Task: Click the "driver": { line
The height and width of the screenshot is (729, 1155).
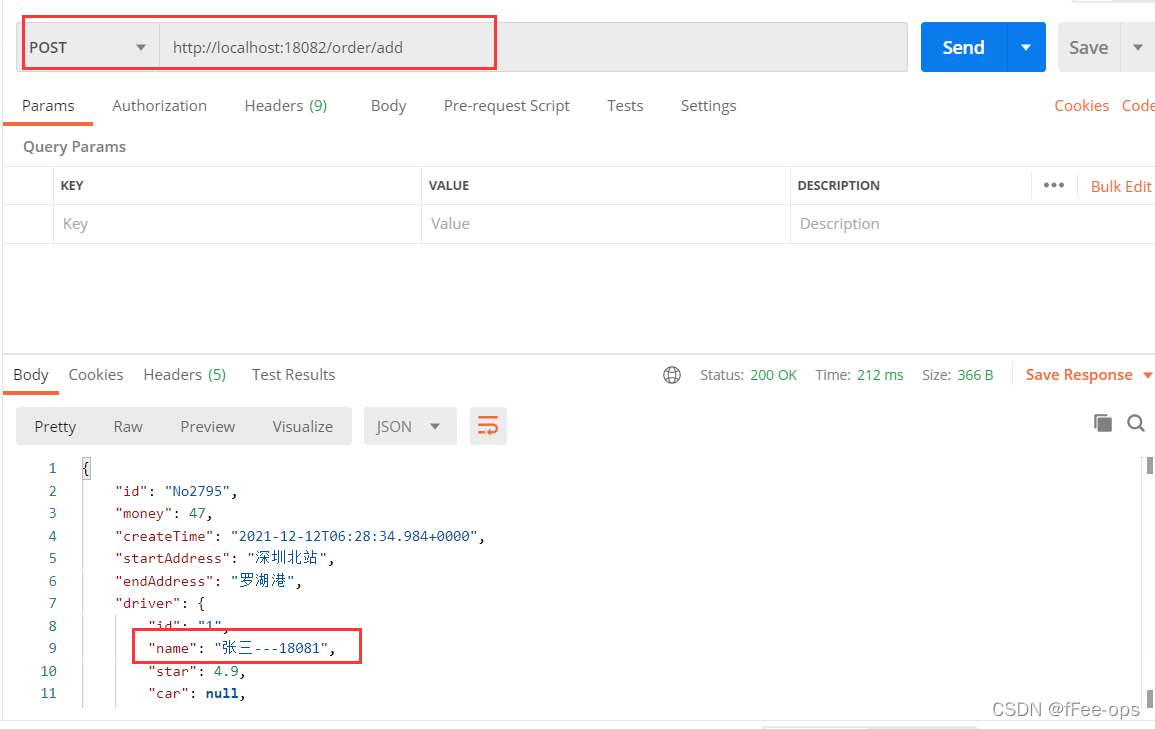Action: point(160,603)
